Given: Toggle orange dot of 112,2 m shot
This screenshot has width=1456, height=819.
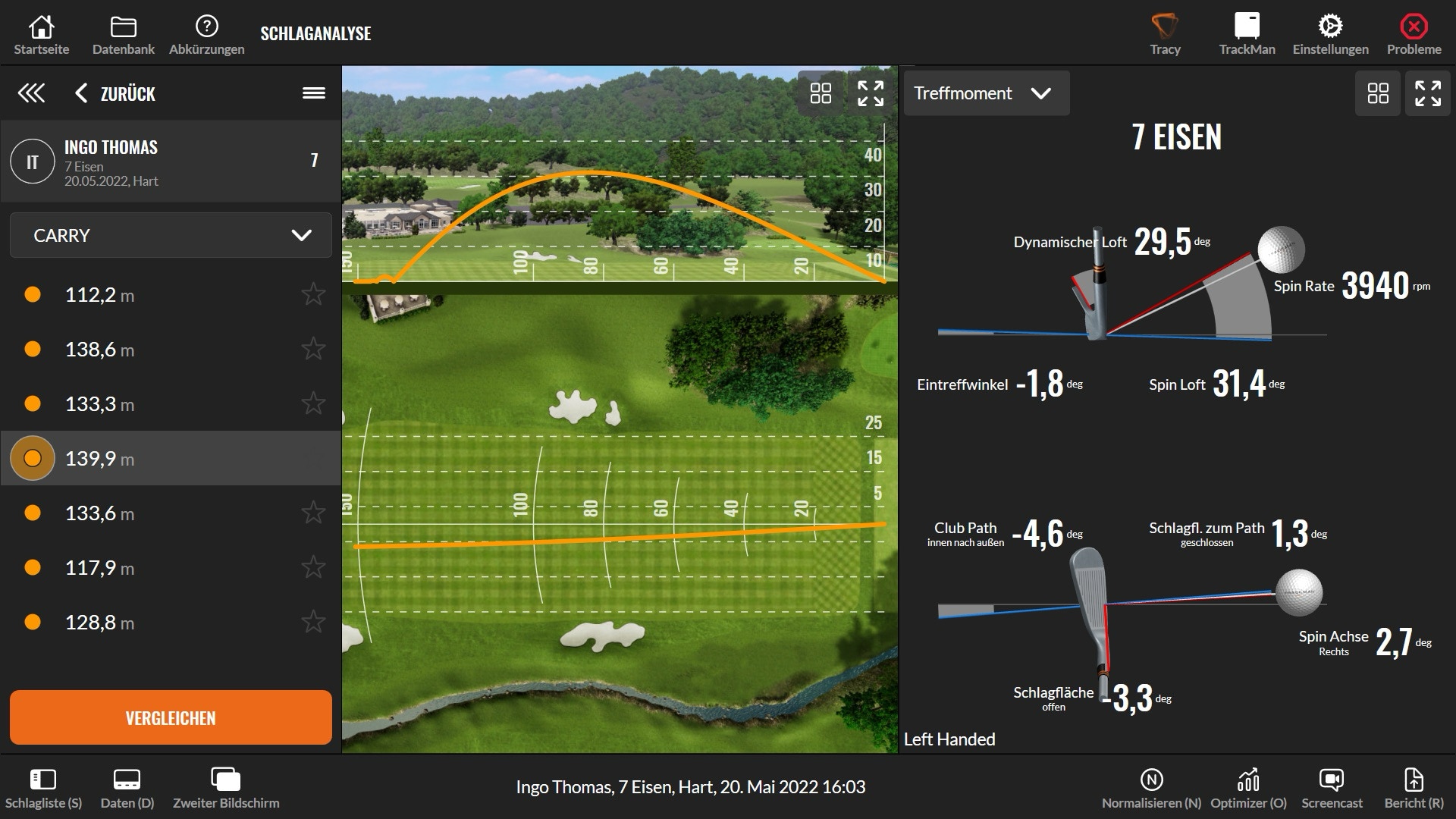Looking at the screenshot, I should 33,294.
